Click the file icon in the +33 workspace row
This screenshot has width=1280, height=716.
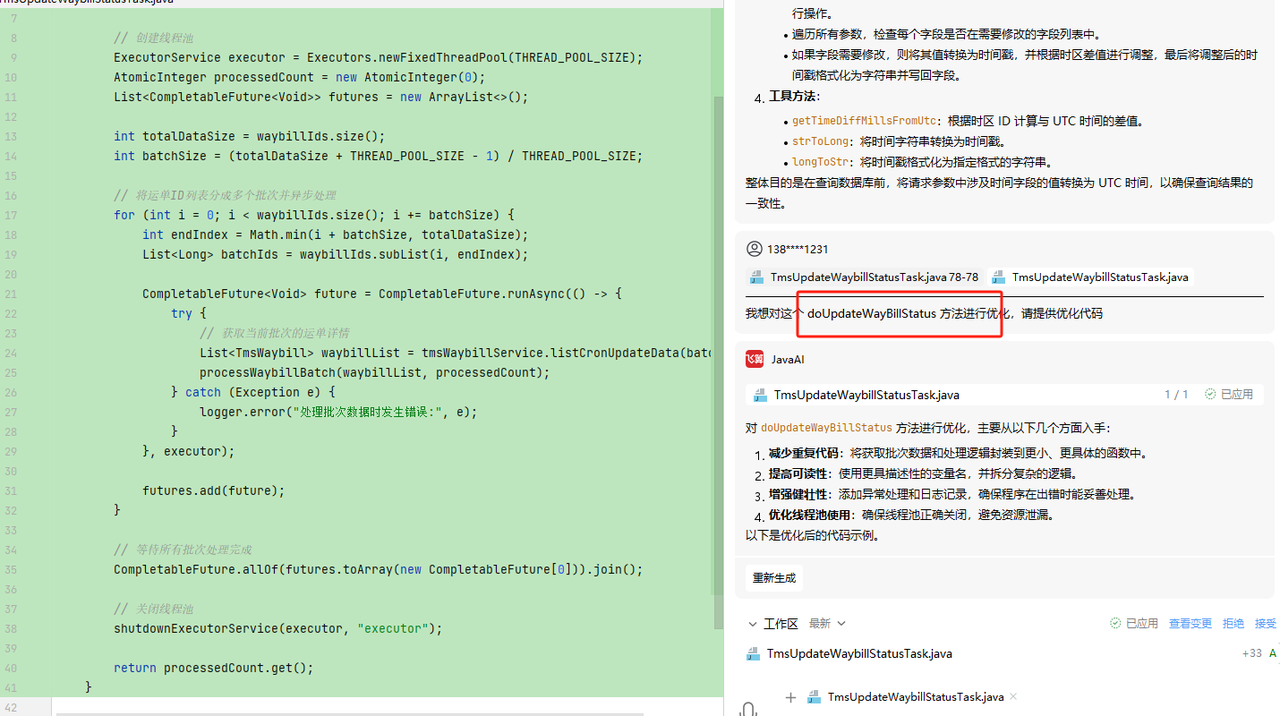coord(754,654)
